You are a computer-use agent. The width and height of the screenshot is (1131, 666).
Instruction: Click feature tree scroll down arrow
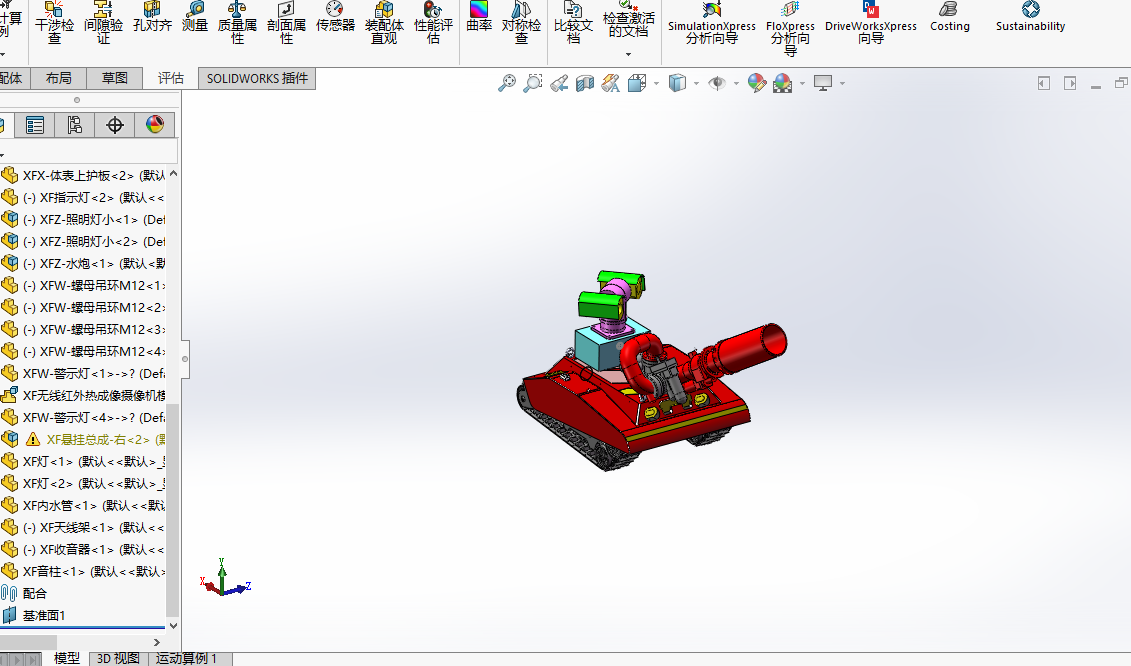(173, 626)
